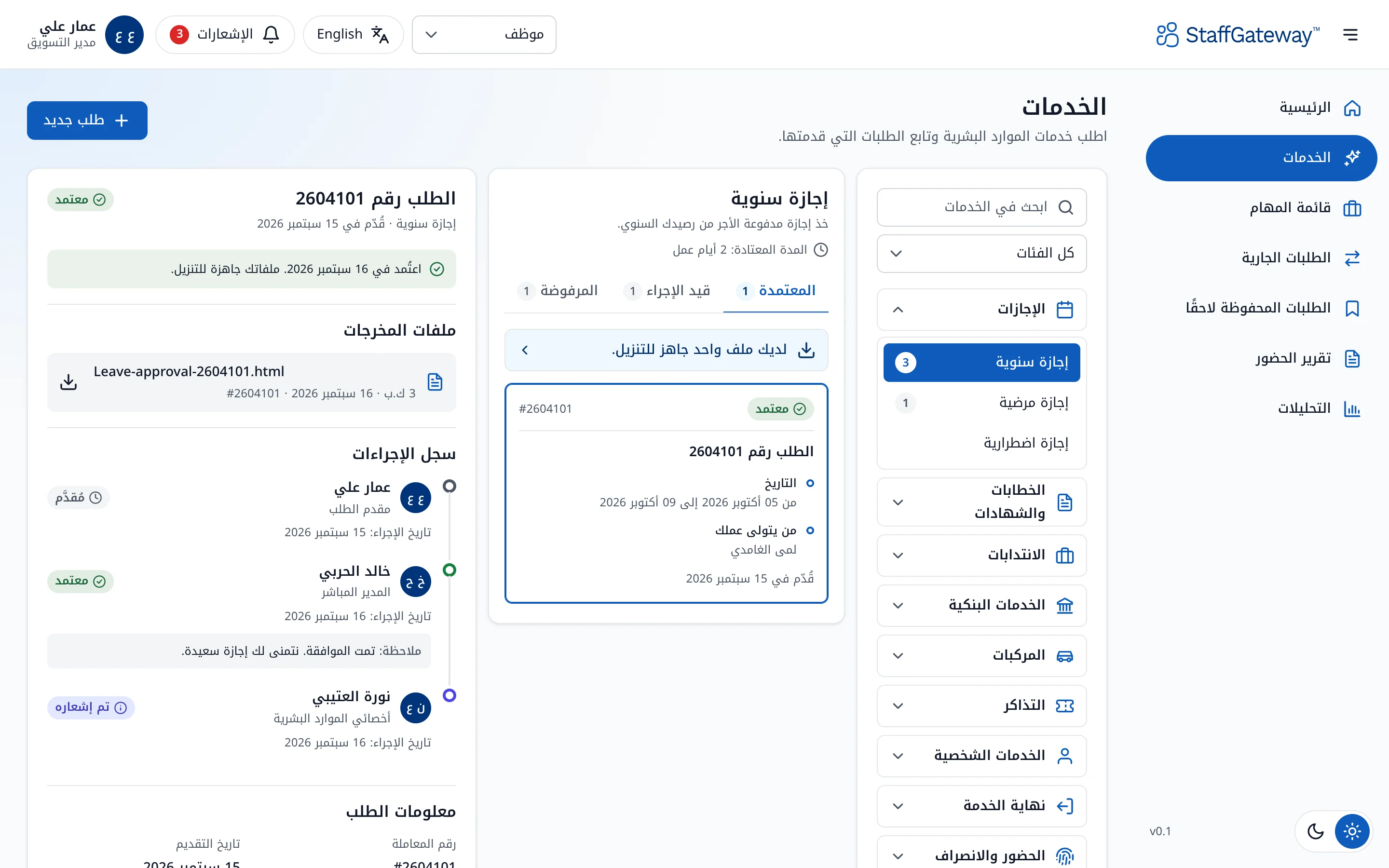Screen dimensions: 1389x868
Task: Click the chart icon beside التحليلات
Action: [1352, 409]
